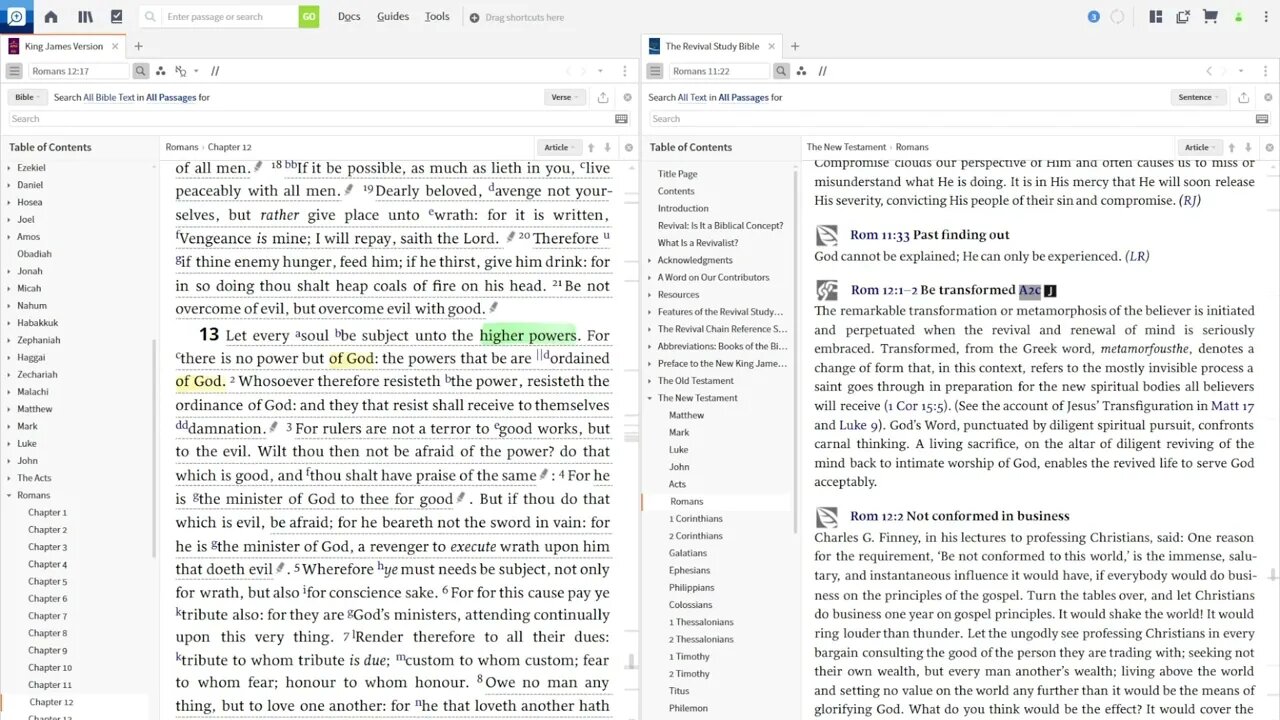Collapse The New Testament node

(650, 398)
